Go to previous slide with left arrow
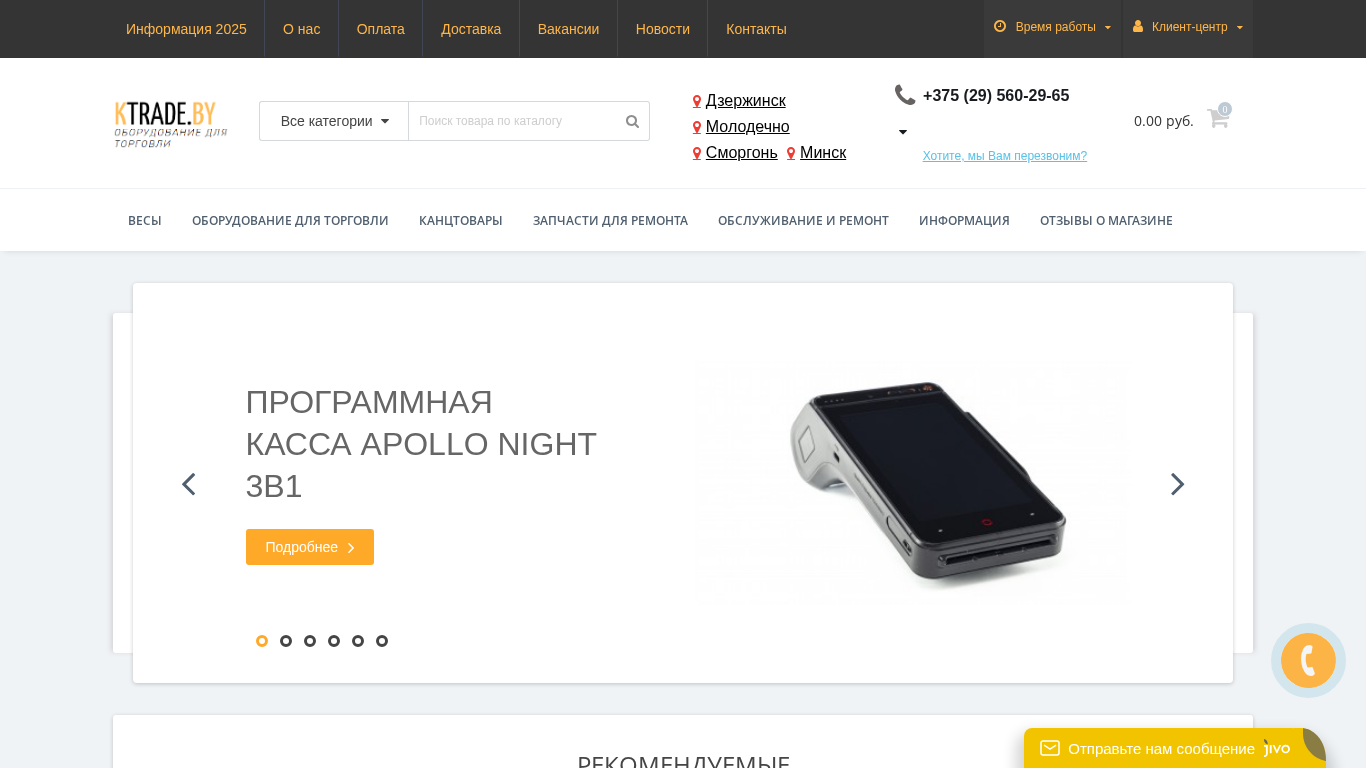Image resolution: width=1366 pixels, height=768 pixels. [188, 484]
